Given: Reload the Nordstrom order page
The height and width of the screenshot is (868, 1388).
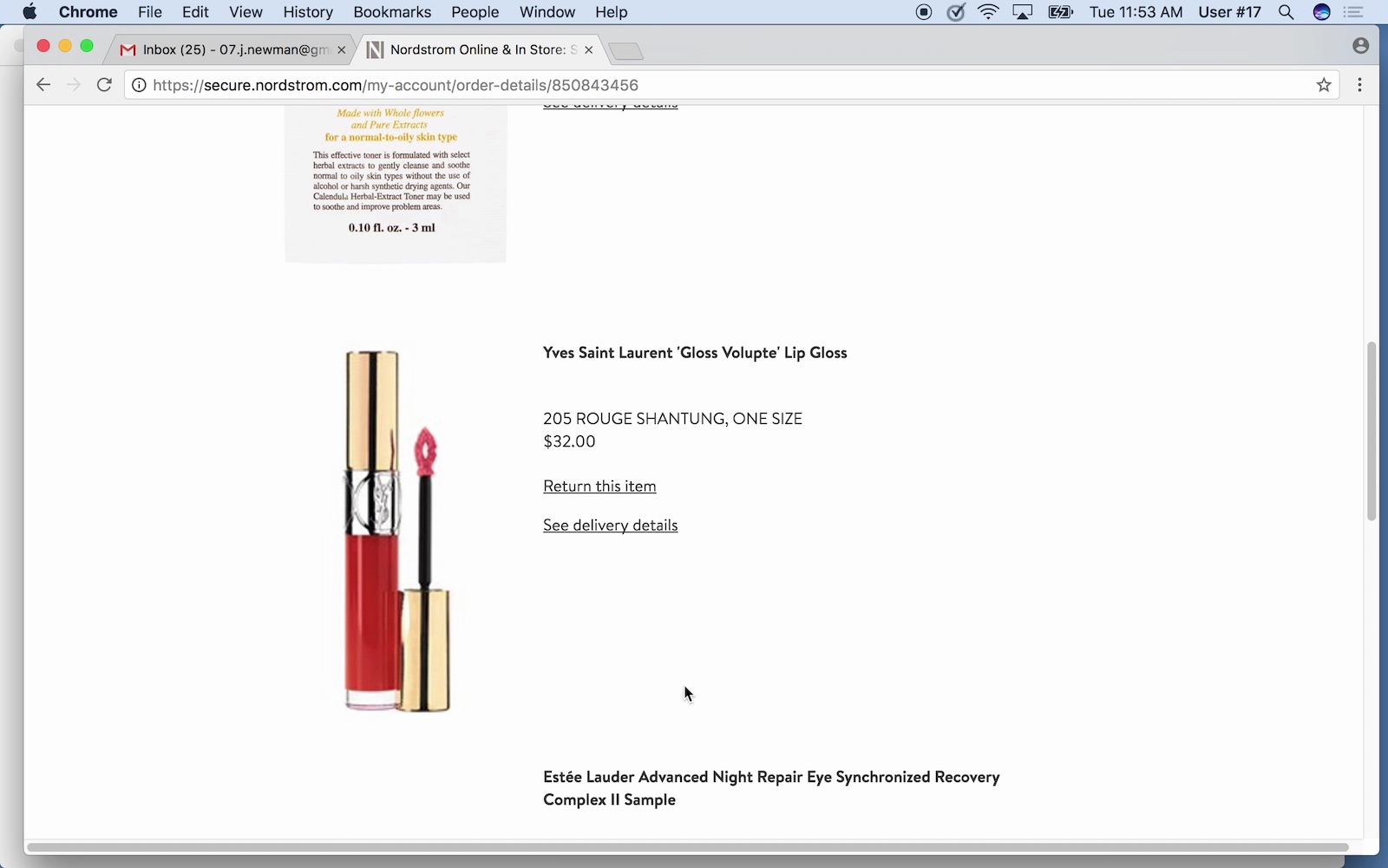Looking at the screenshot, I should [104, 85].
